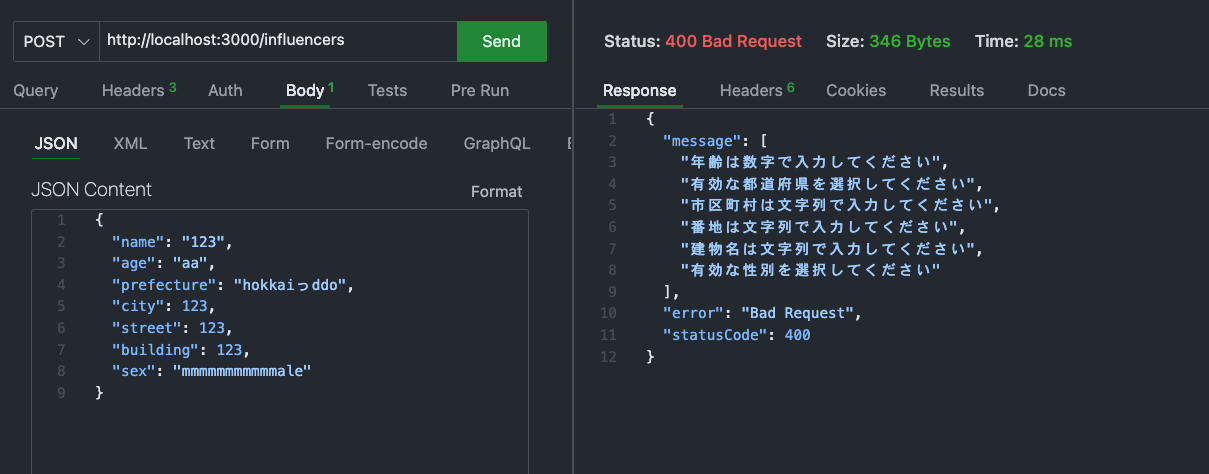Open the Tests tab

[387, 90]
